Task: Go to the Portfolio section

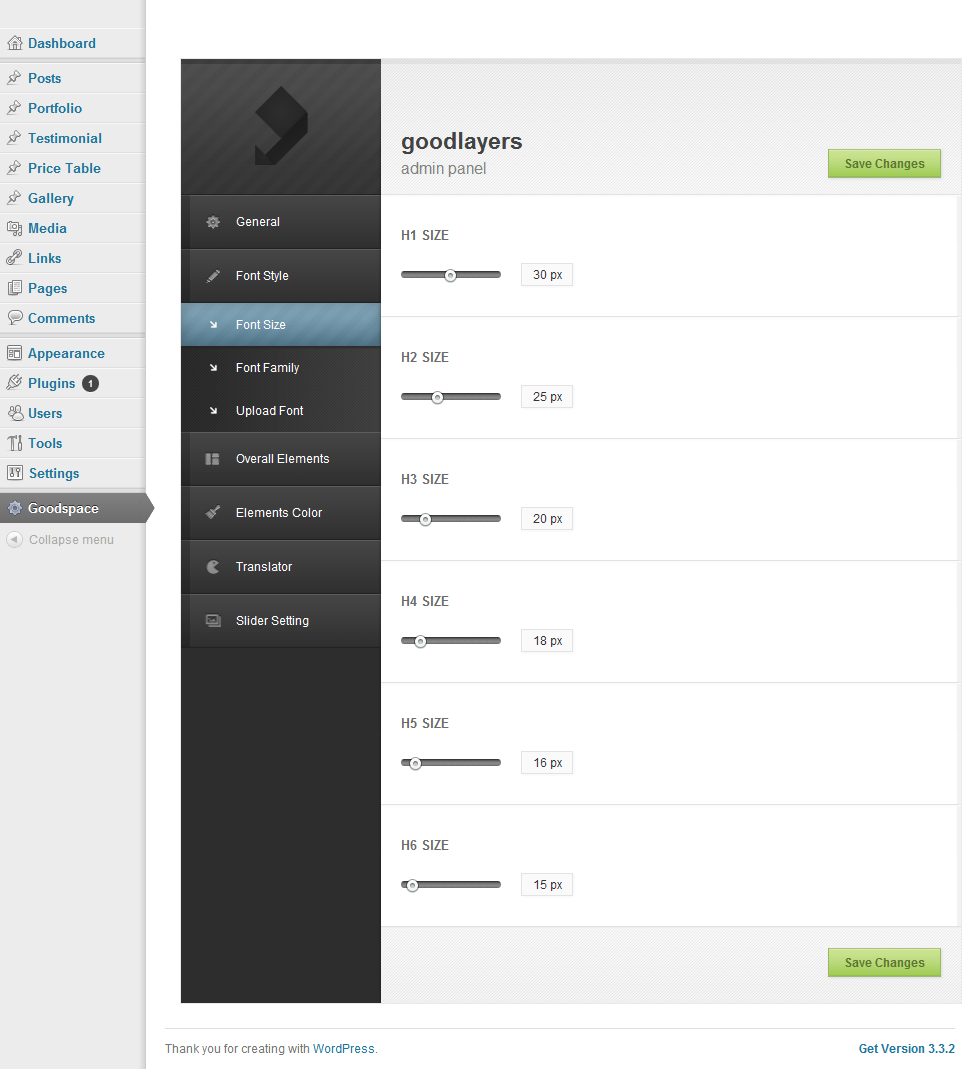Action: pyautogui.click(x=72, y=108)
